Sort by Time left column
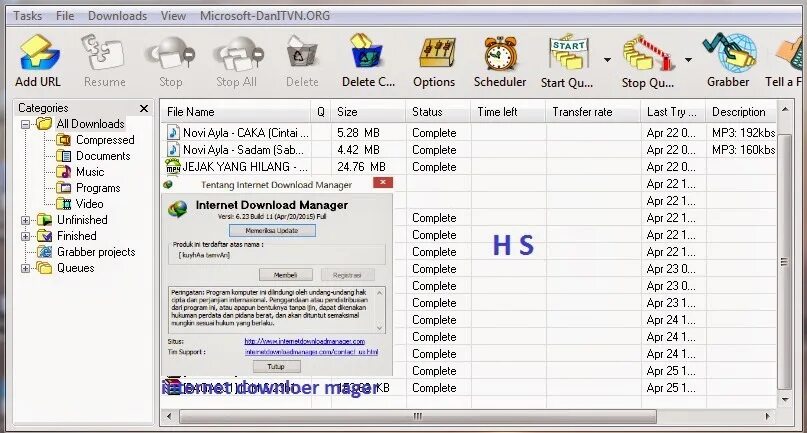807x433 pixels. (508, 112)
